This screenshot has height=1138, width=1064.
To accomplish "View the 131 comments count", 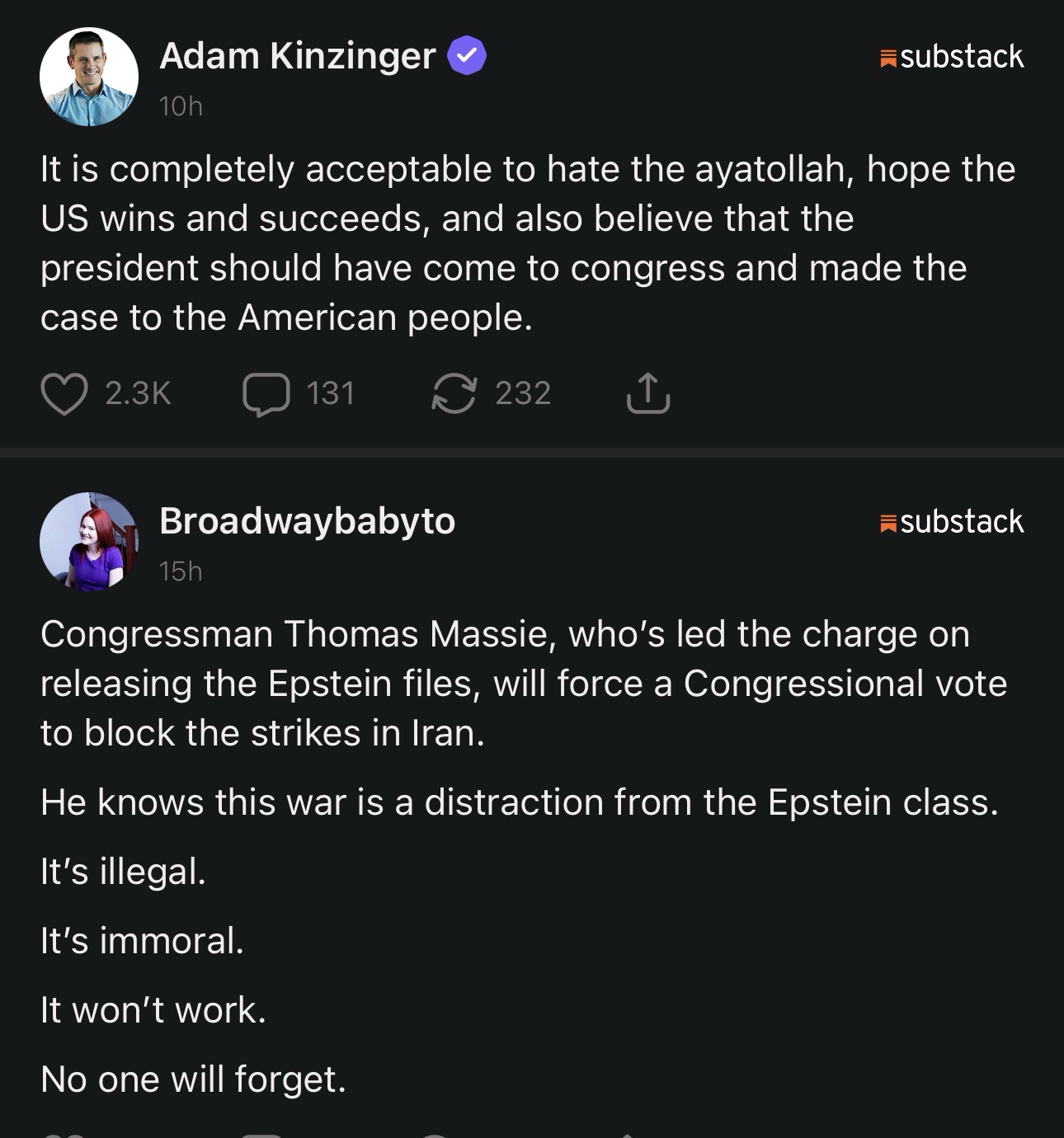I will (331, 393).
